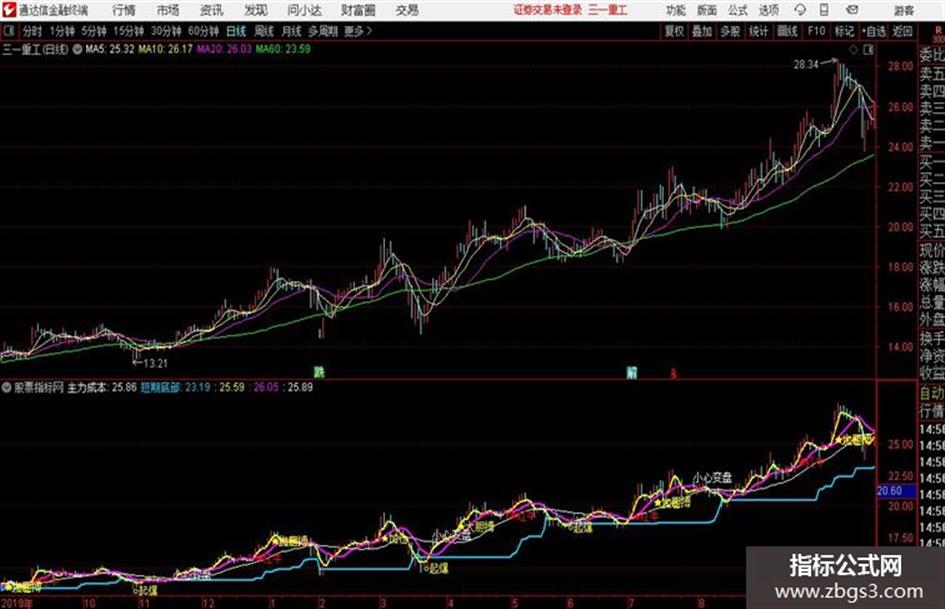Click the 标记 mark toolbar button
Screen dimensions: 945x609
(844, 31)
